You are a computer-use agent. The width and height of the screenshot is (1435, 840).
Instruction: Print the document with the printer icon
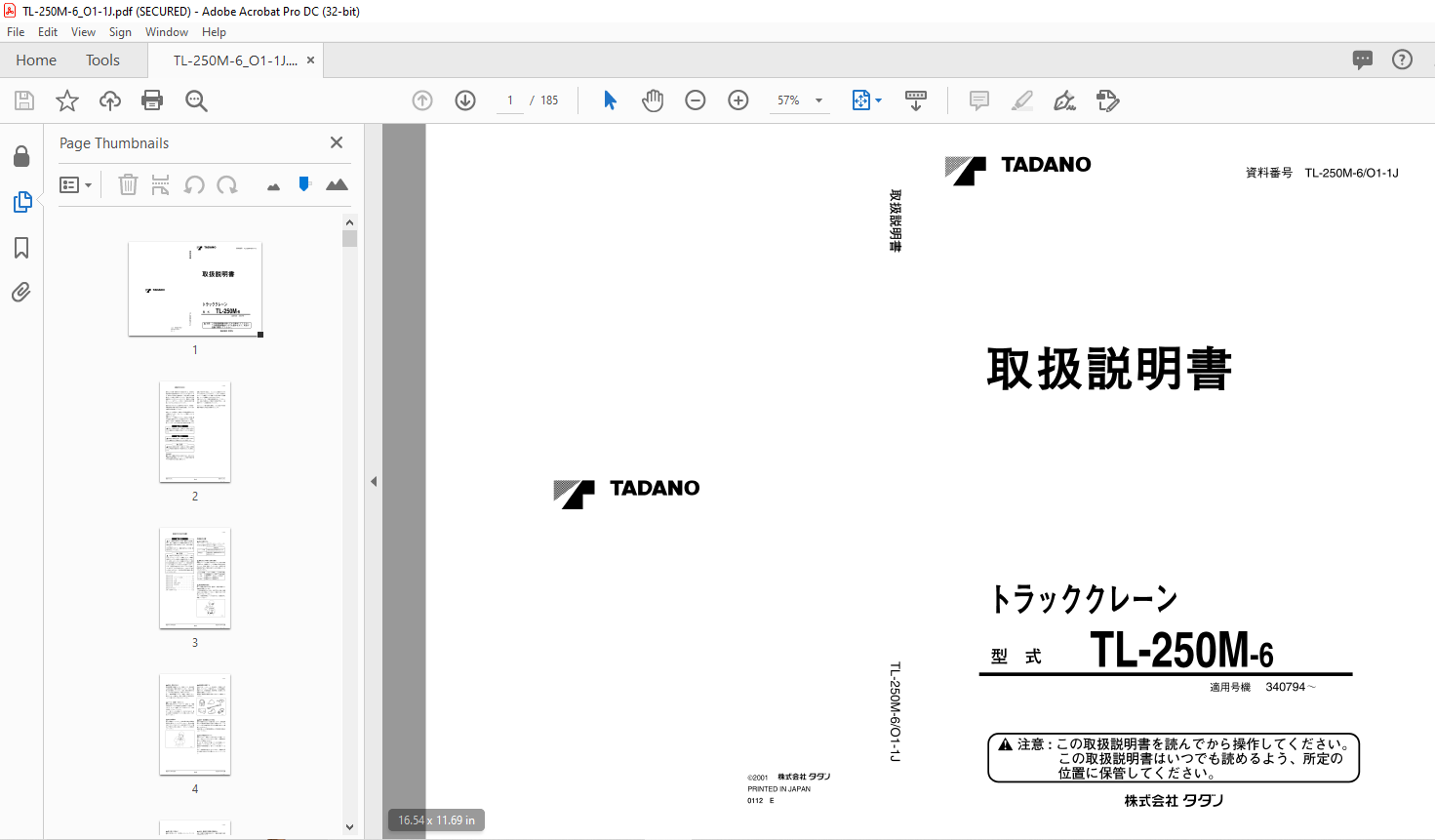pos(152,100)
